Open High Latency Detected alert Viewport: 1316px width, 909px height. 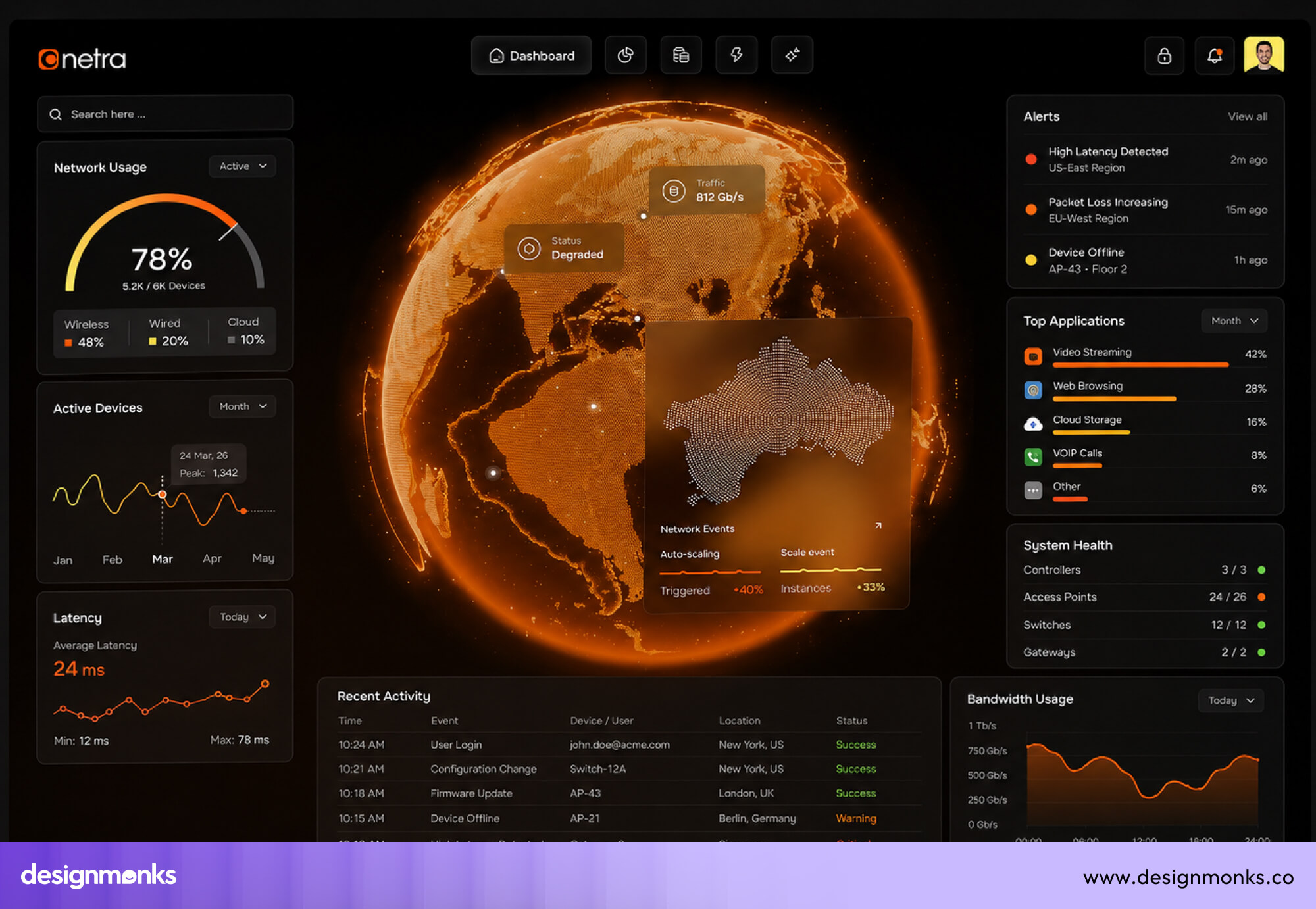point(1146,160)
